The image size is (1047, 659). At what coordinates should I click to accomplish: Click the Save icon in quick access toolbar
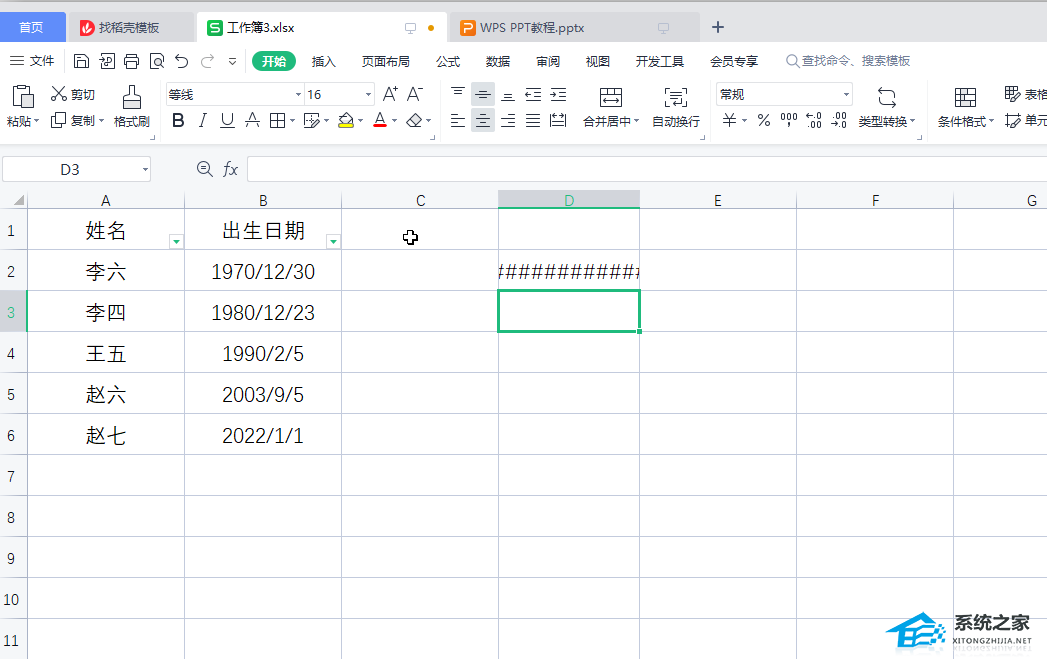coord(82,61)
